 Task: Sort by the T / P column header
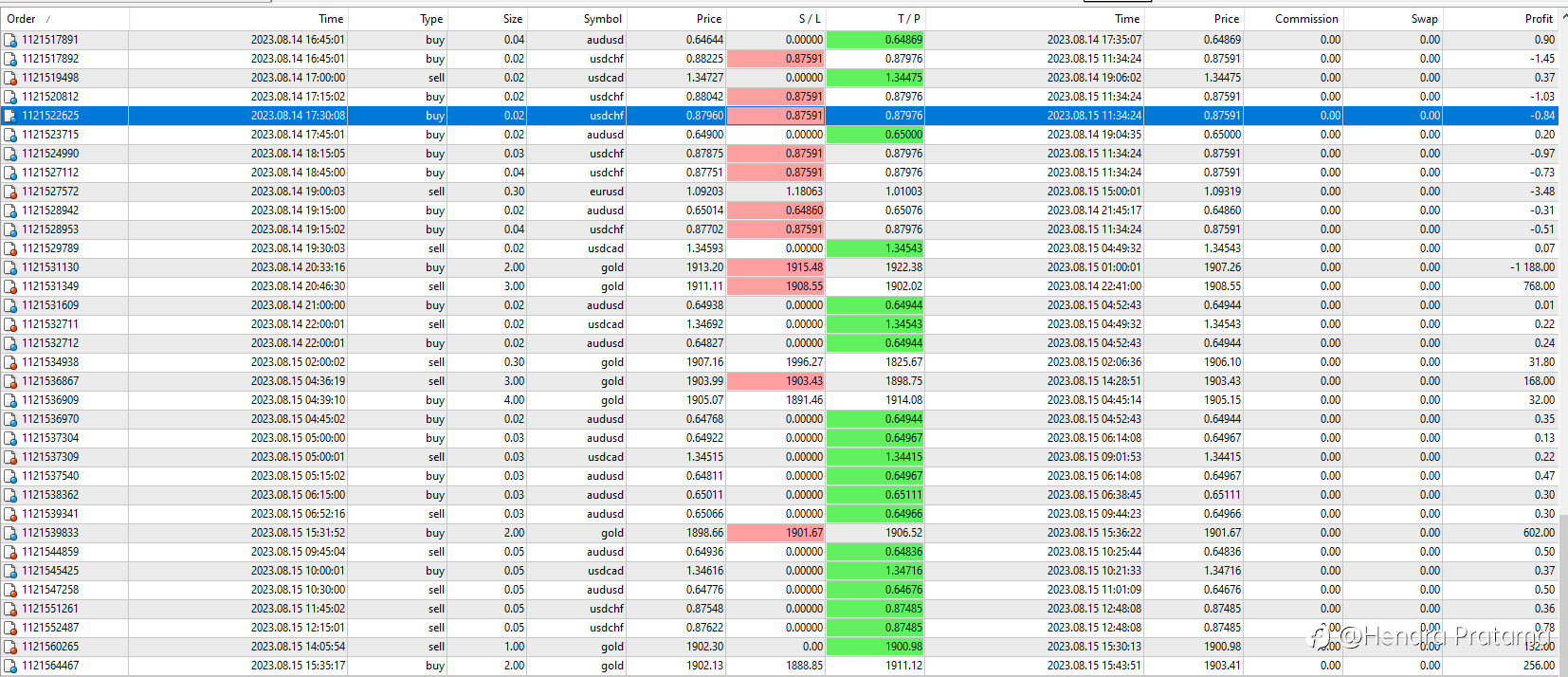pos(876,19)
